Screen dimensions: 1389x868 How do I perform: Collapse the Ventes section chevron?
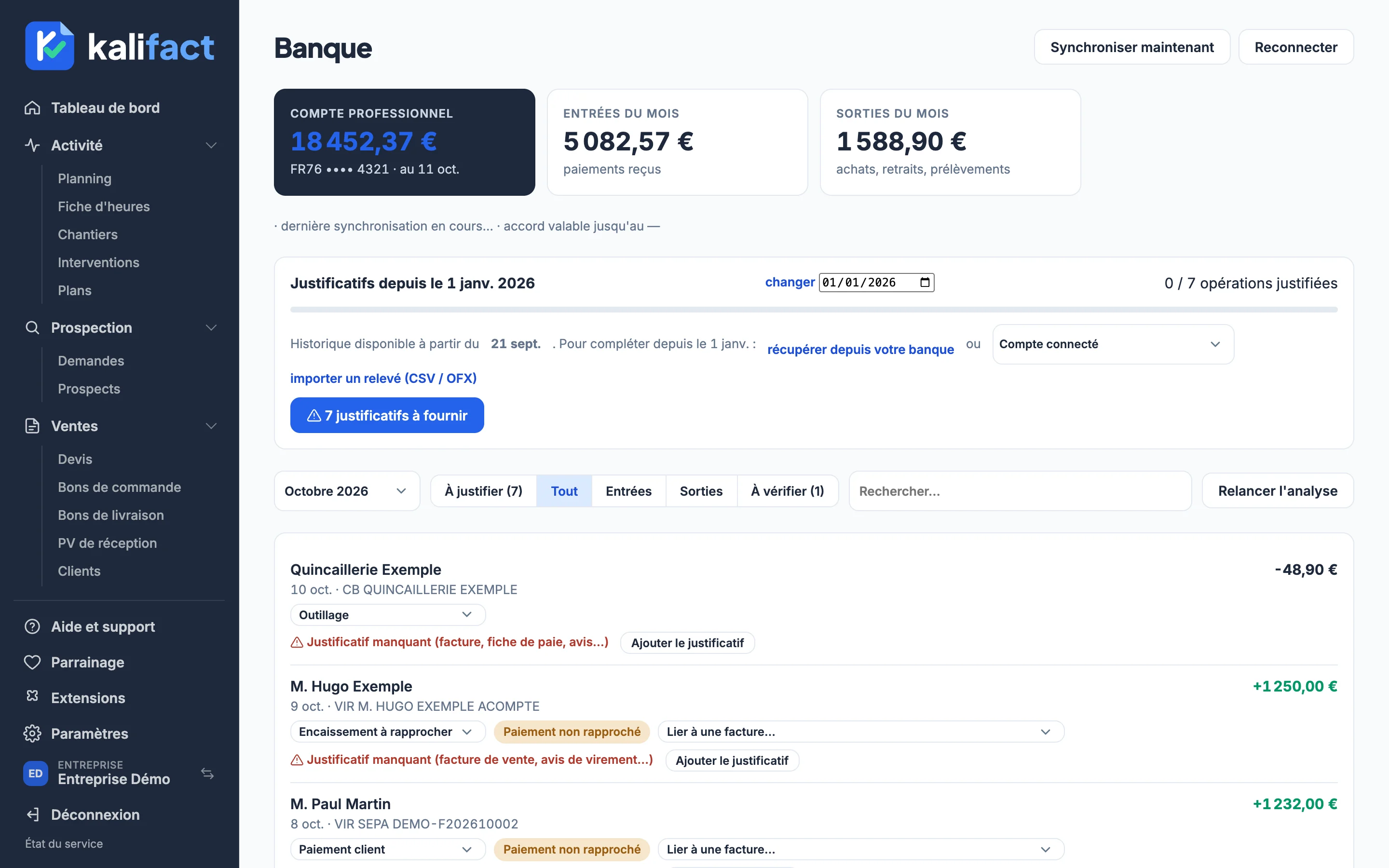tap(211, 426)
